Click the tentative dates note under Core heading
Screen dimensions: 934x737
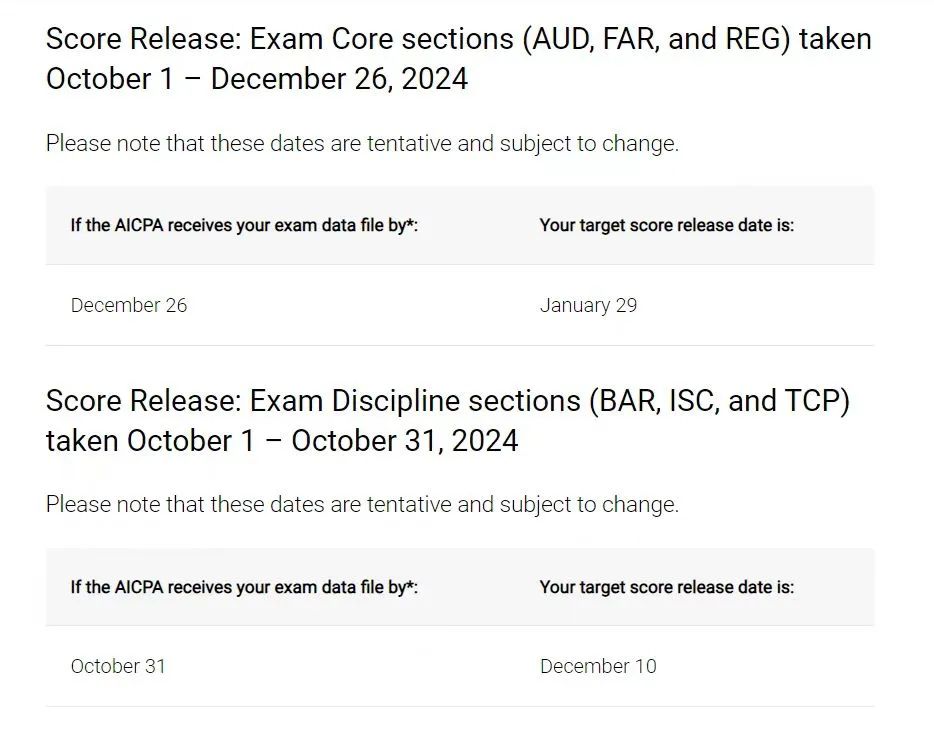[362, 144]
